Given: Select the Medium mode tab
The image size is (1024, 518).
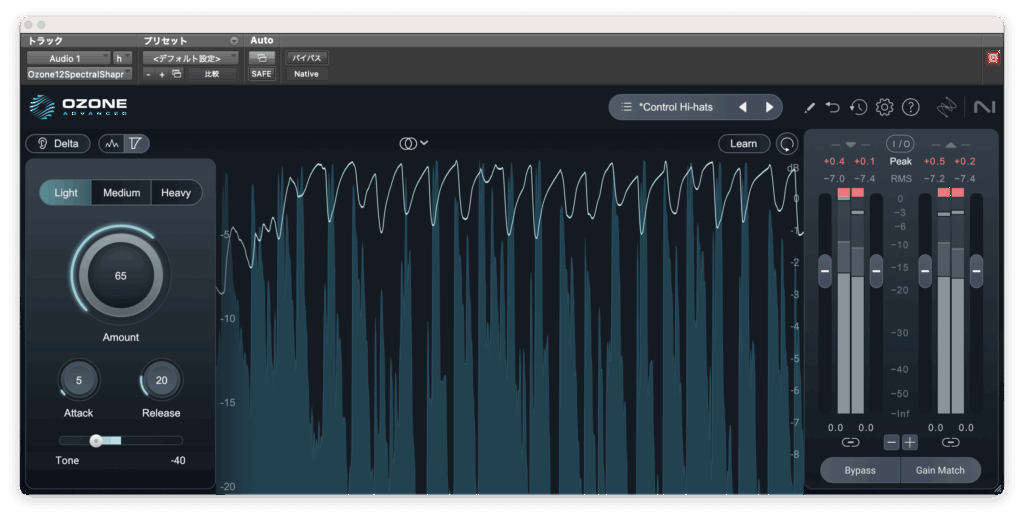Looking at the screenshot, I should [121, 193].
